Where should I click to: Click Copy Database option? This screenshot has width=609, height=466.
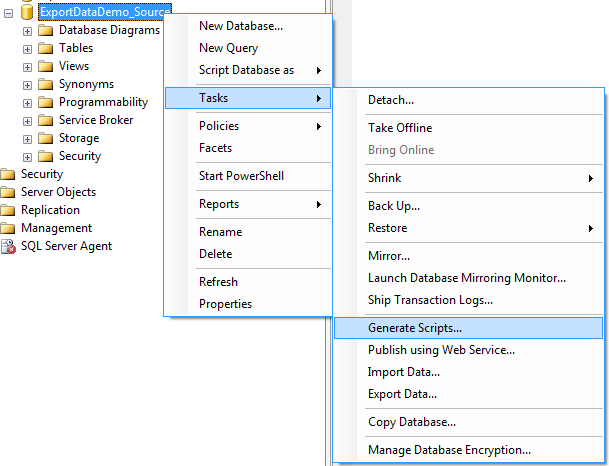click(x=412, y=422)
